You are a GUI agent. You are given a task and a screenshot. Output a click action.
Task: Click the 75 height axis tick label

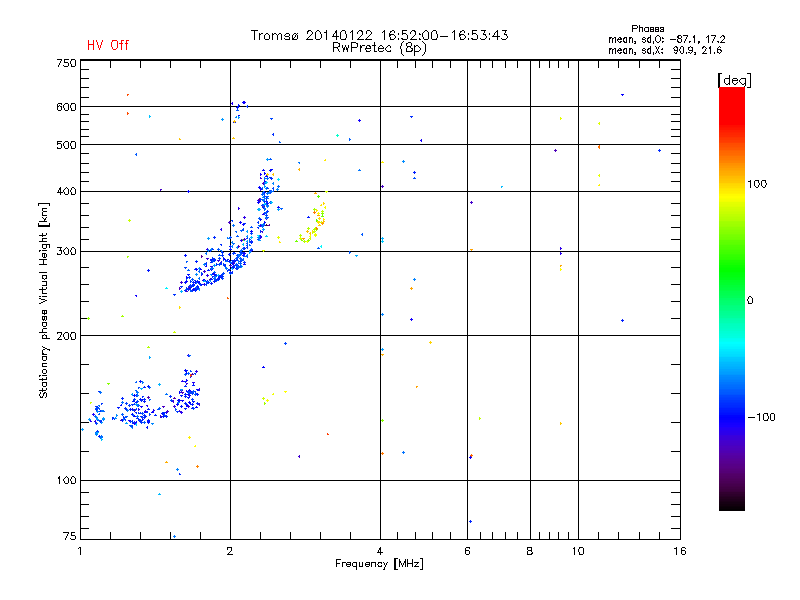coord(70,536)
